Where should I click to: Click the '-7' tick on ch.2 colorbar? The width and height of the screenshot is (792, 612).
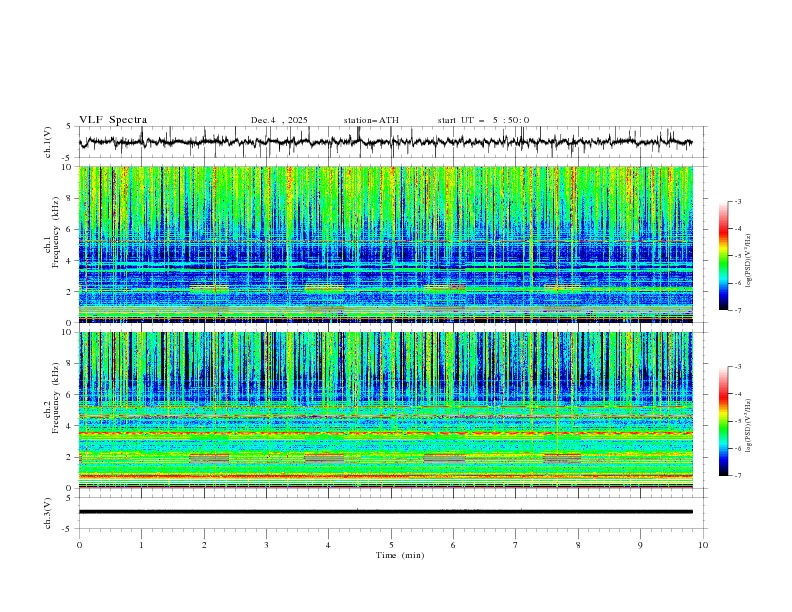tap(738, 476)
